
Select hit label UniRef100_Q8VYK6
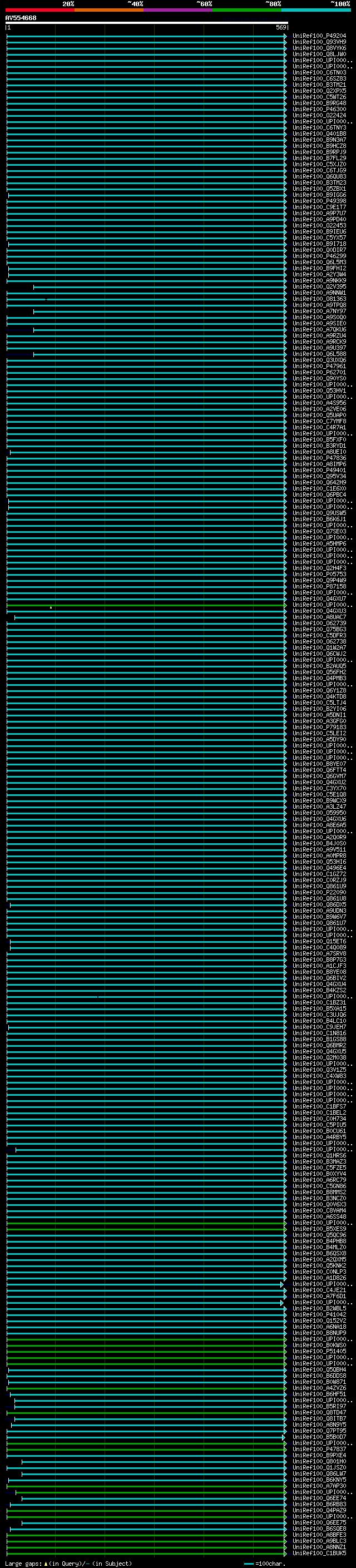[x=319, y=48]
